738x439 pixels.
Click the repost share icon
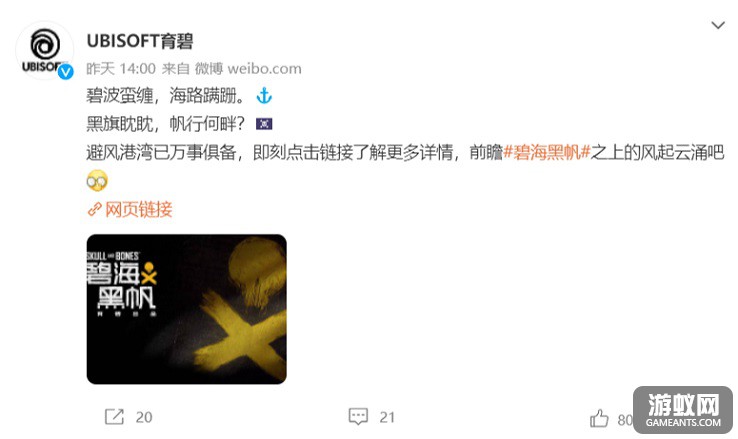(114, 417)
